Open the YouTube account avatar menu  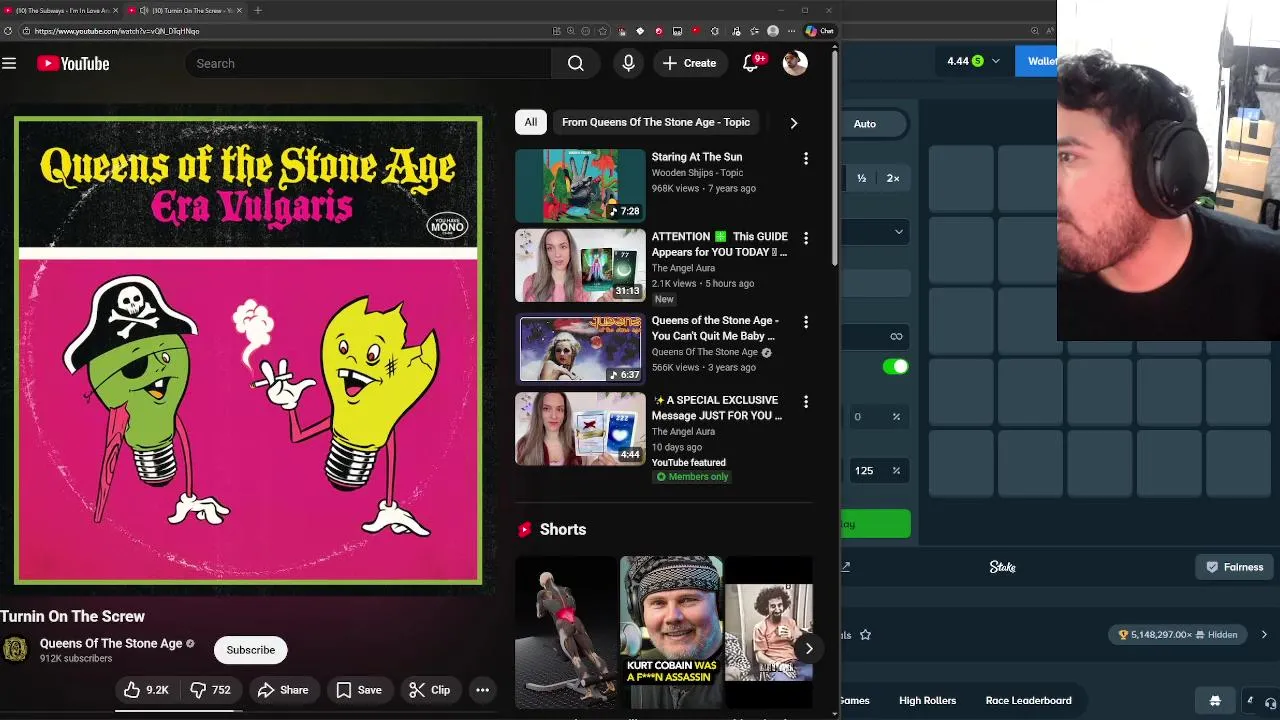(795, 63)
